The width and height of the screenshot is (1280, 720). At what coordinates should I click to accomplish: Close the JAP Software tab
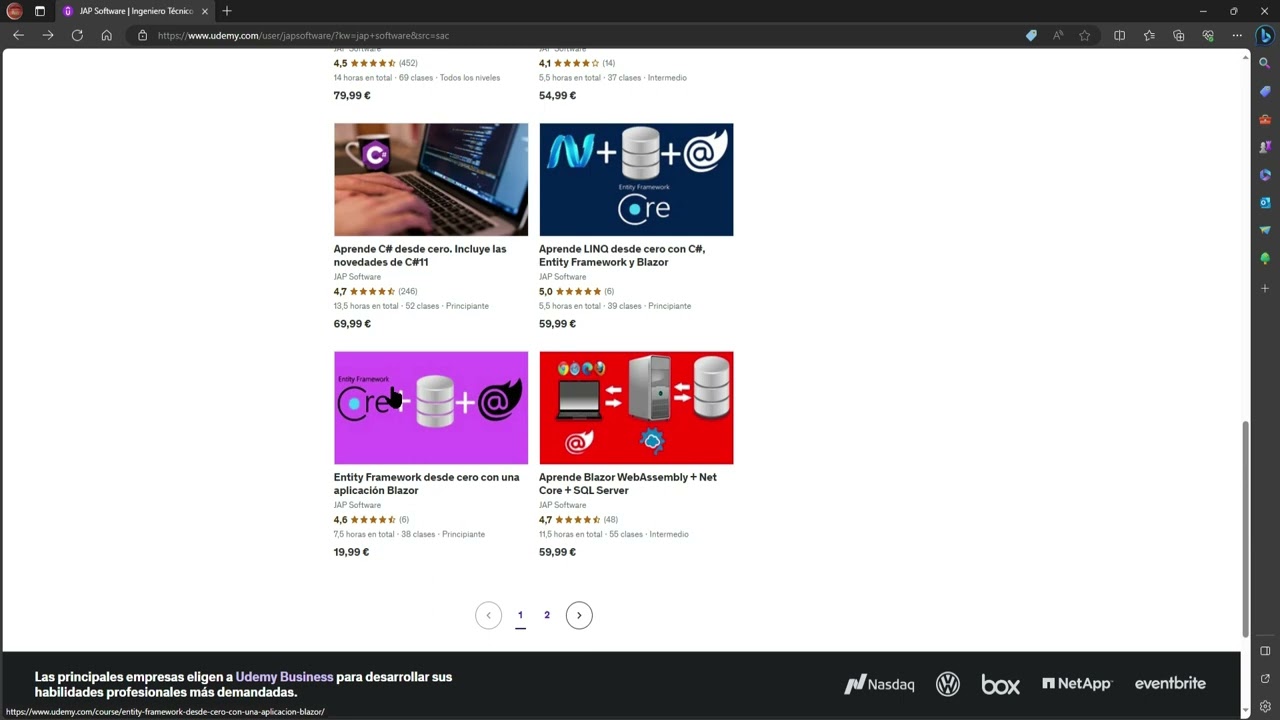(x=204, y=11)
